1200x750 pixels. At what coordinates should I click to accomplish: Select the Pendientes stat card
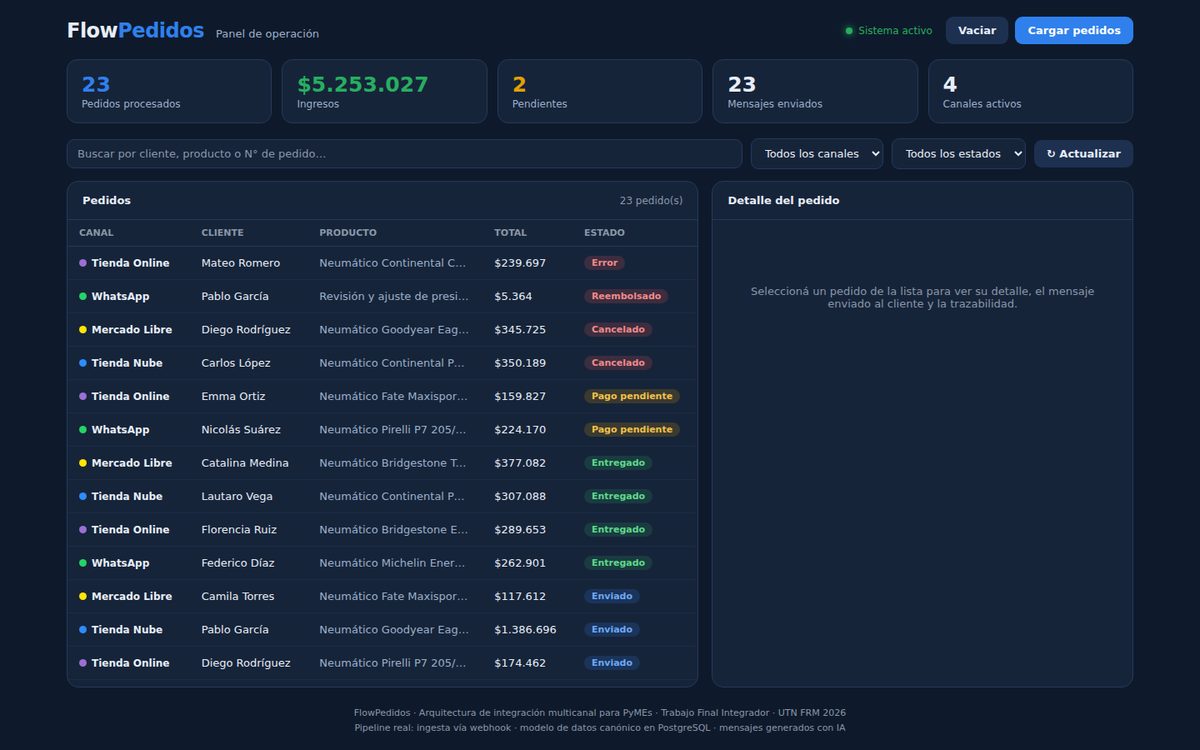coord(600,91)
